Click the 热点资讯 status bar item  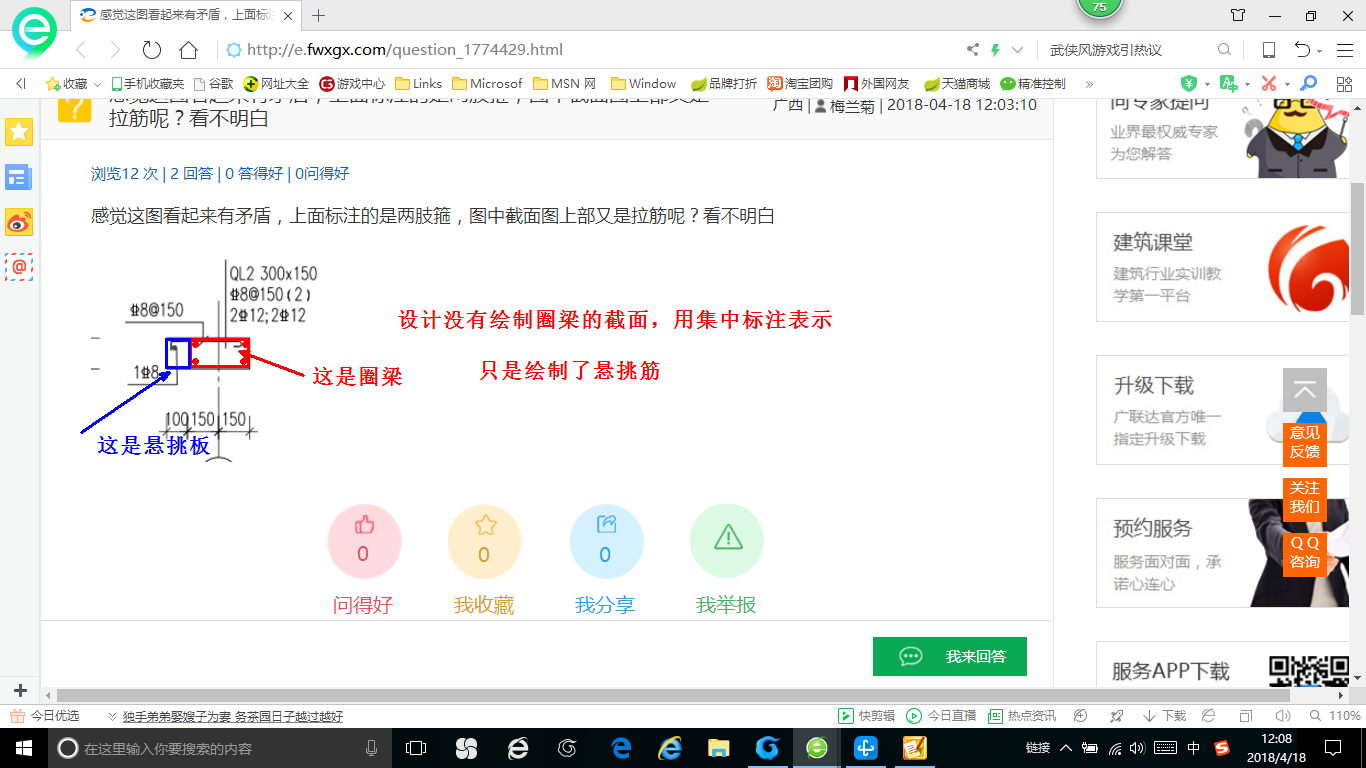click(1022, 716)
